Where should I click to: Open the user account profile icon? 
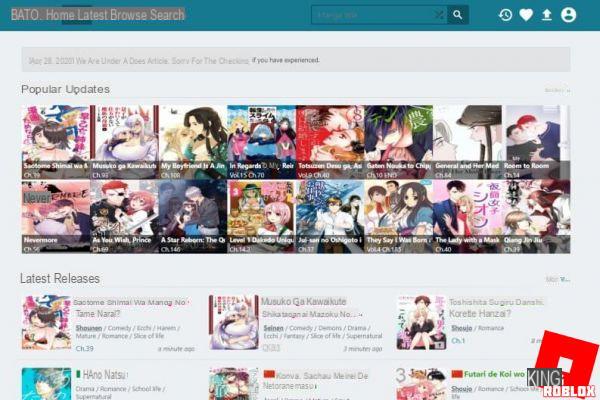tap(568, 15)
